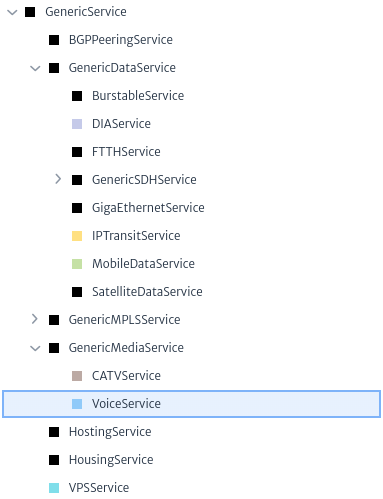383x499 pixels.
Task: Expand the GenericMPLSService node
Action: 34,319
